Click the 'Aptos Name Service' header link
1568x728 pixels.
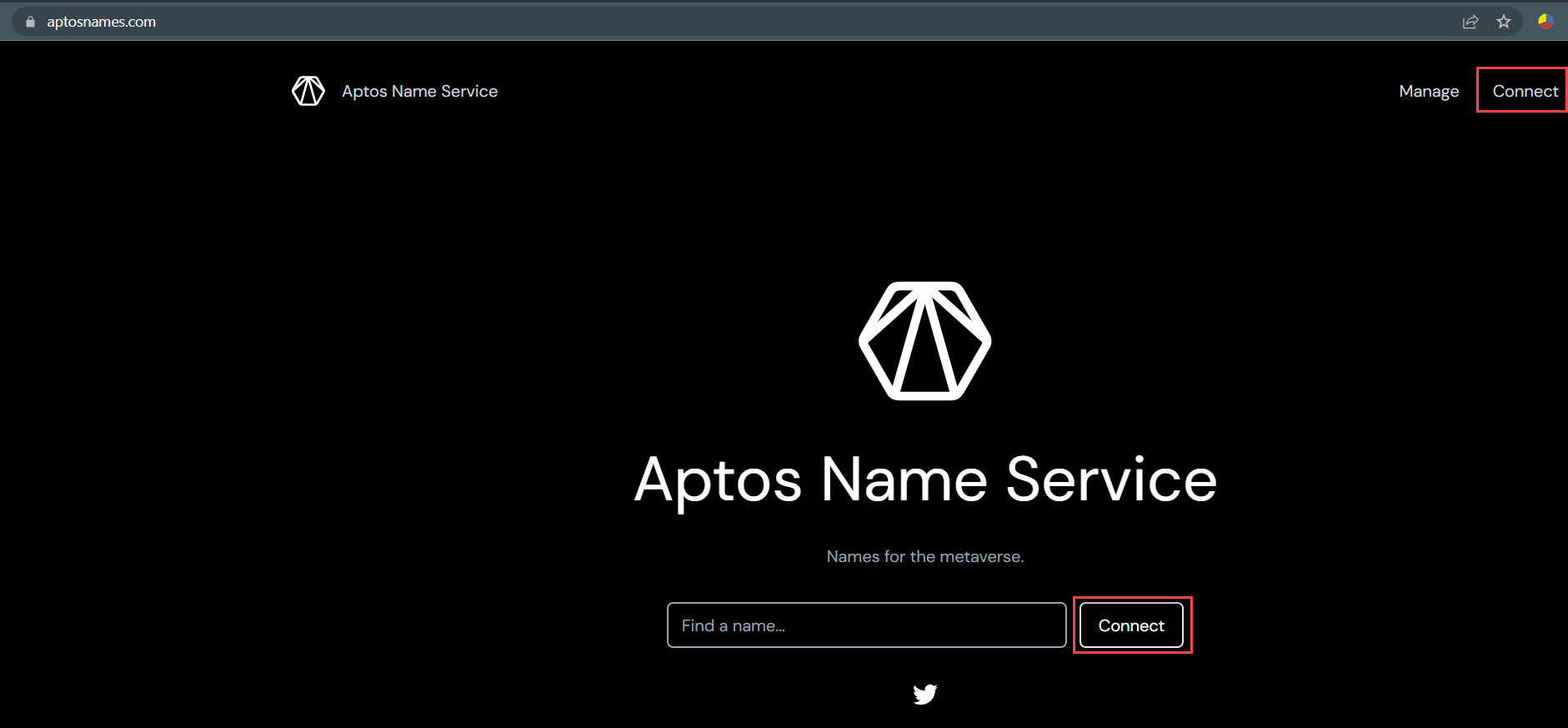419,91
